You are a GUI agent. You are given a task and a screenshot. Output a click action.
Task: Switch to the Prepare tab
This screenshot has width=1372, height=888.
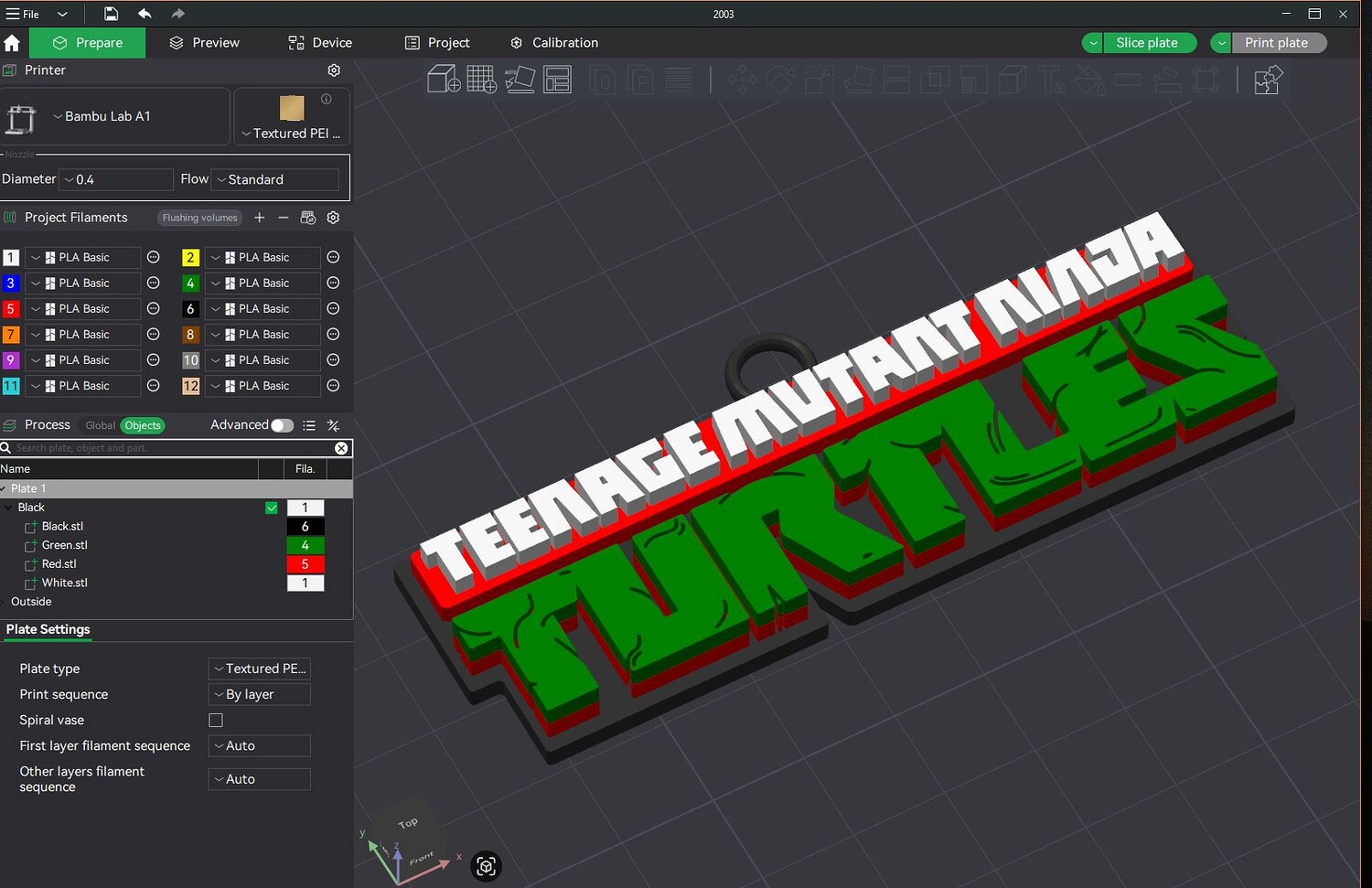pyautogui.click(x=88, y=43)
